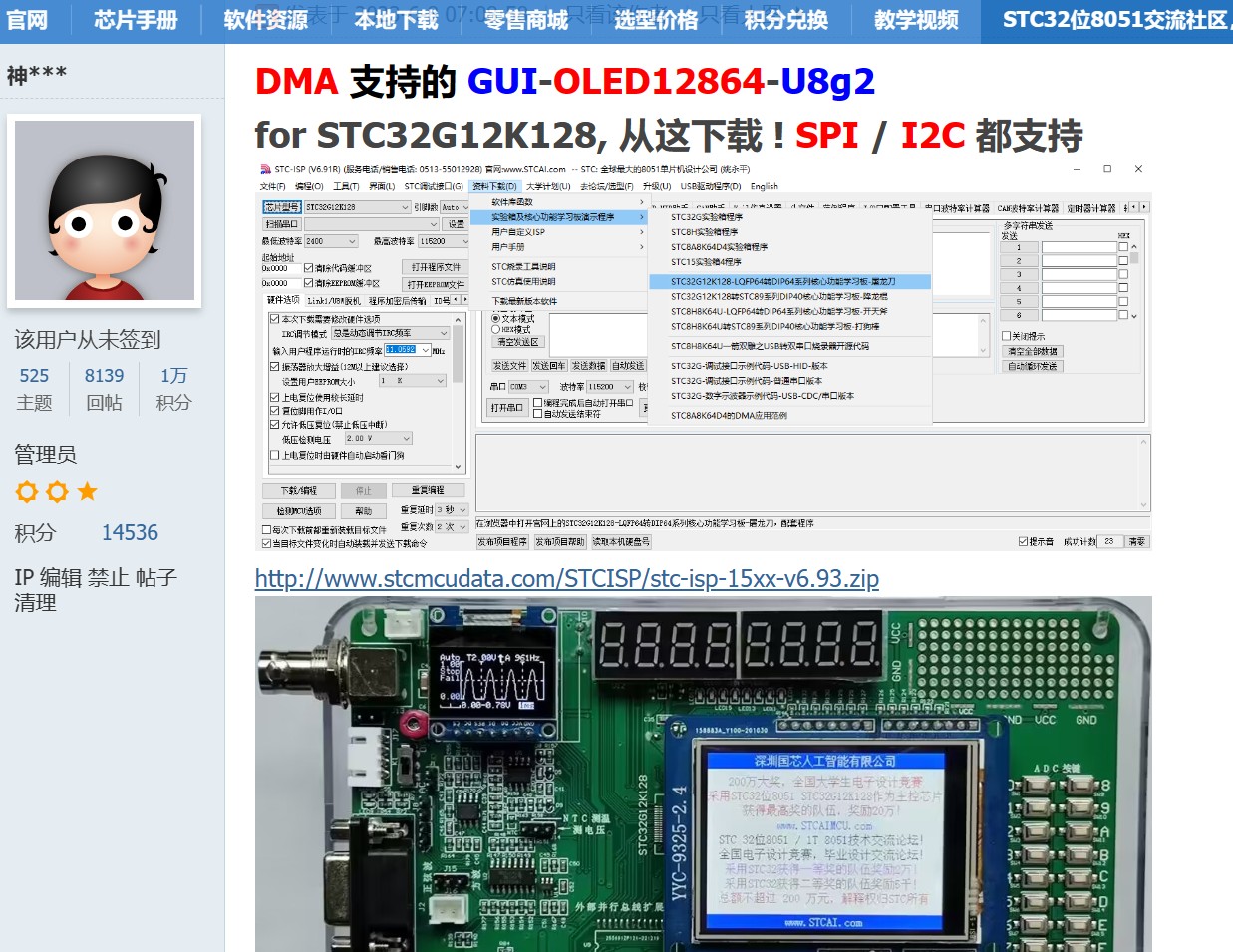Viewport: 1233px width, 952px height.
Task: Click the 清空全部数据 button
Action: (1033, 351)
